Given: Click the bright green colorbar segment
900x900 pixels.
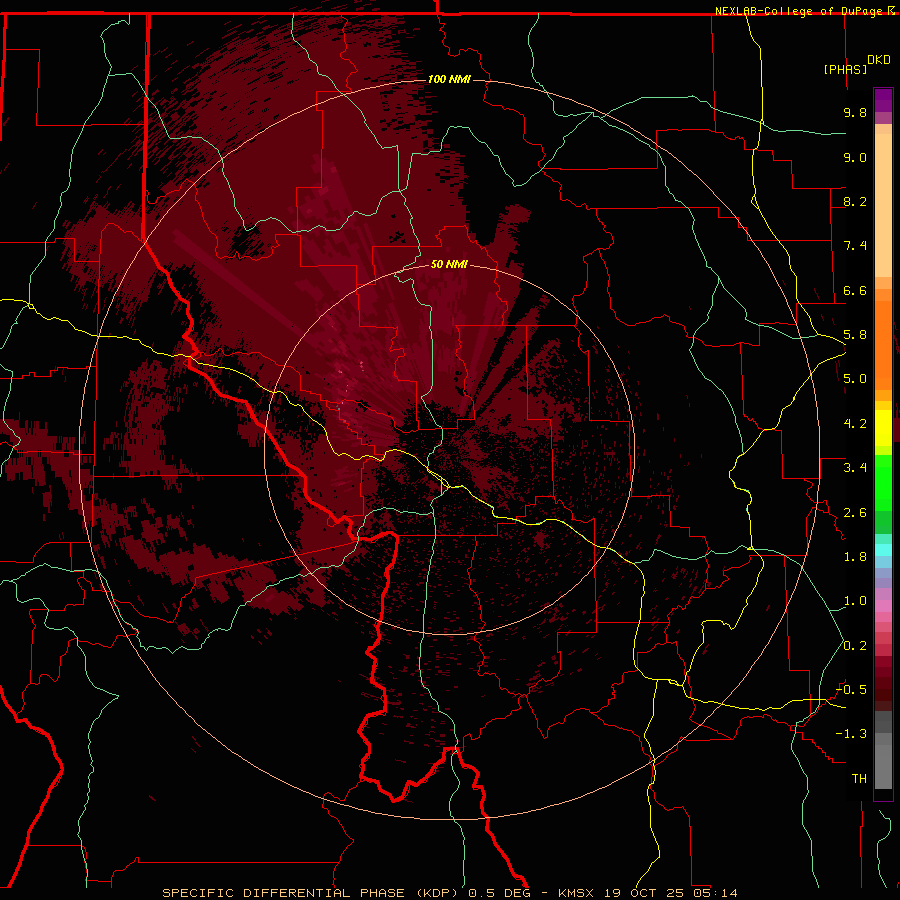Looking at the screenshot, I should [883, 483].
